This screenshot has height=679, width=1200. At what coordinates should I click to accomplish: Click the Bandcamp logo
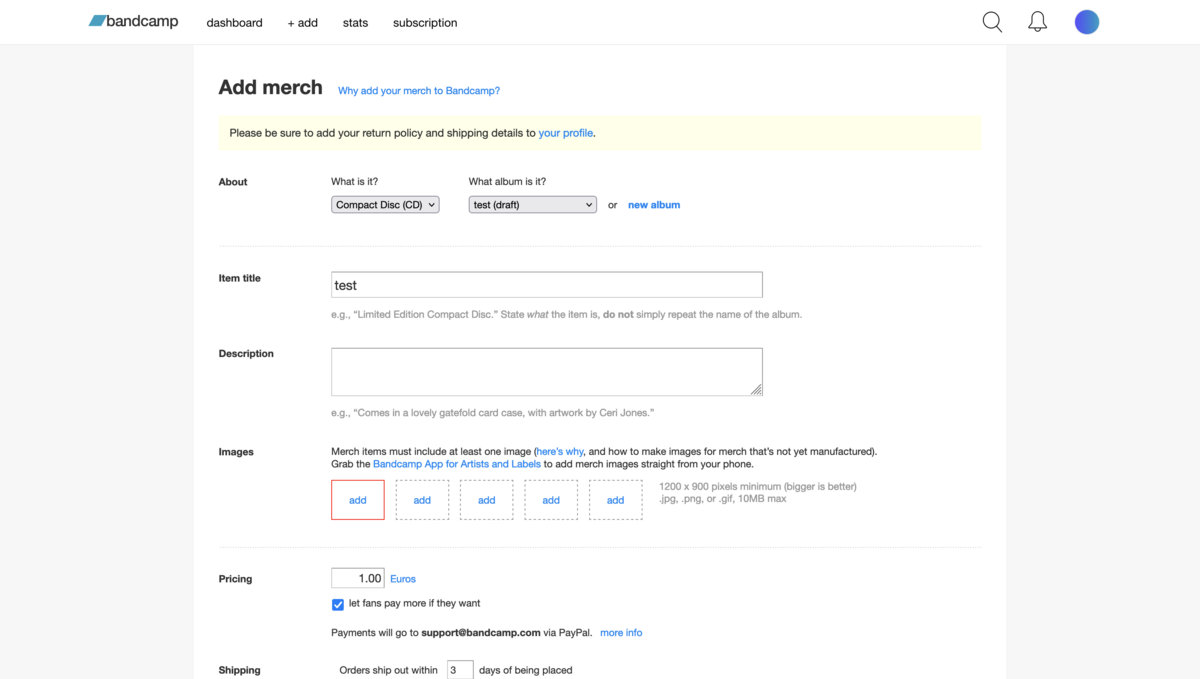coord(133,21)
